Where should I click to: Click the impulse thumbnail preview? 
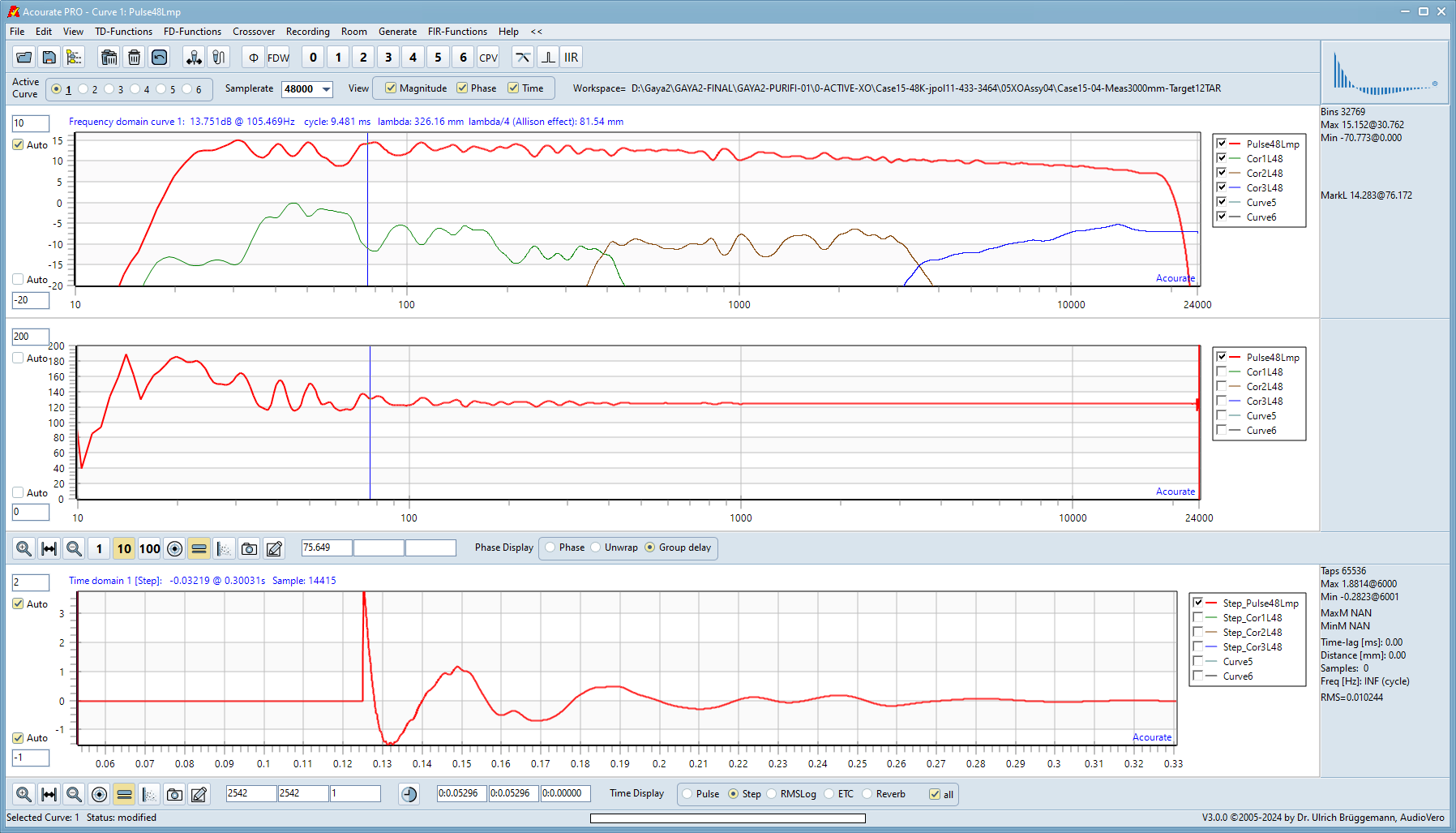(1385, 73)
